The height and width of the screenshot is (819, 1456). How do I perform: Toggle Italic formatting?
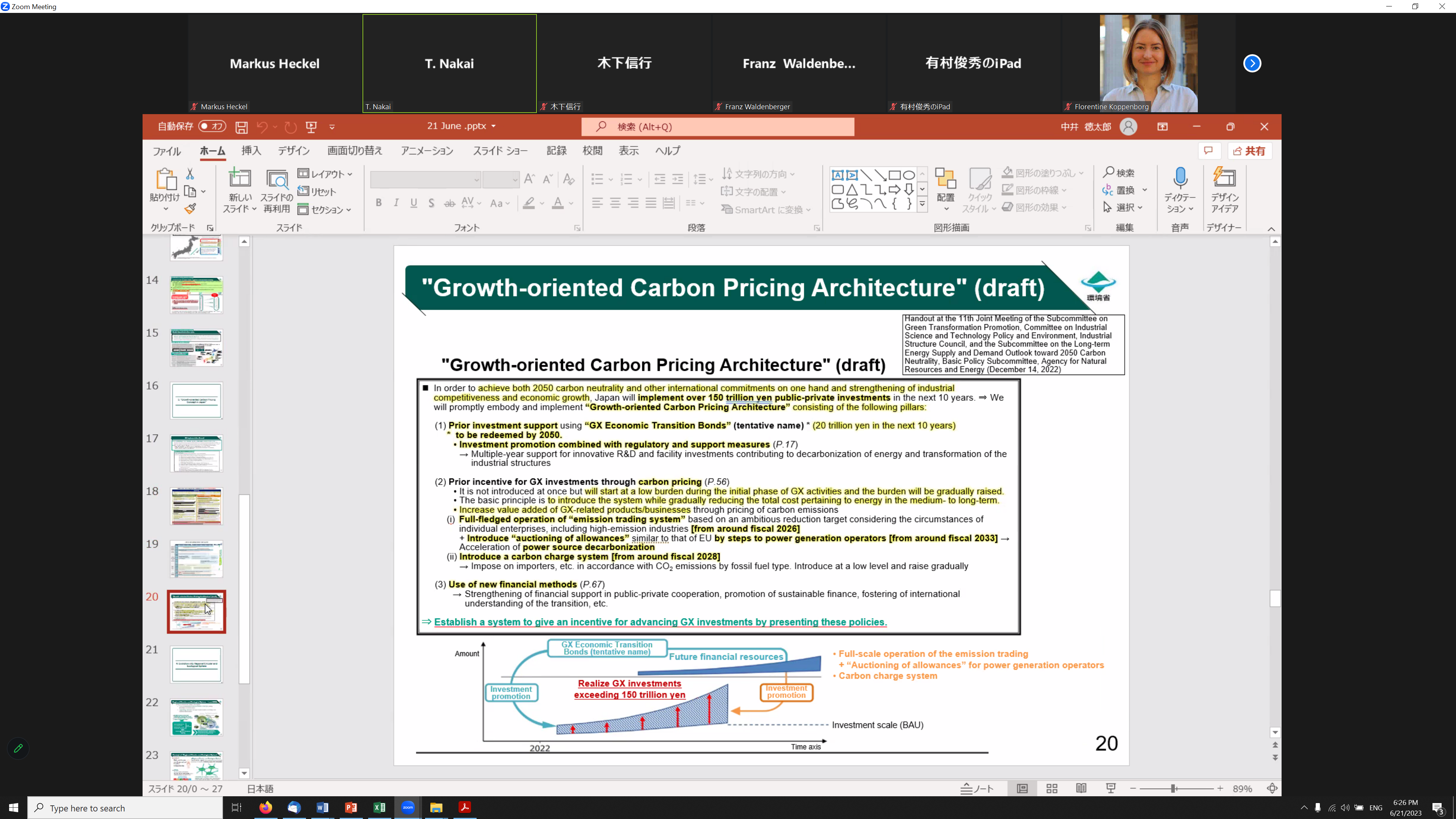coord(396,203)
